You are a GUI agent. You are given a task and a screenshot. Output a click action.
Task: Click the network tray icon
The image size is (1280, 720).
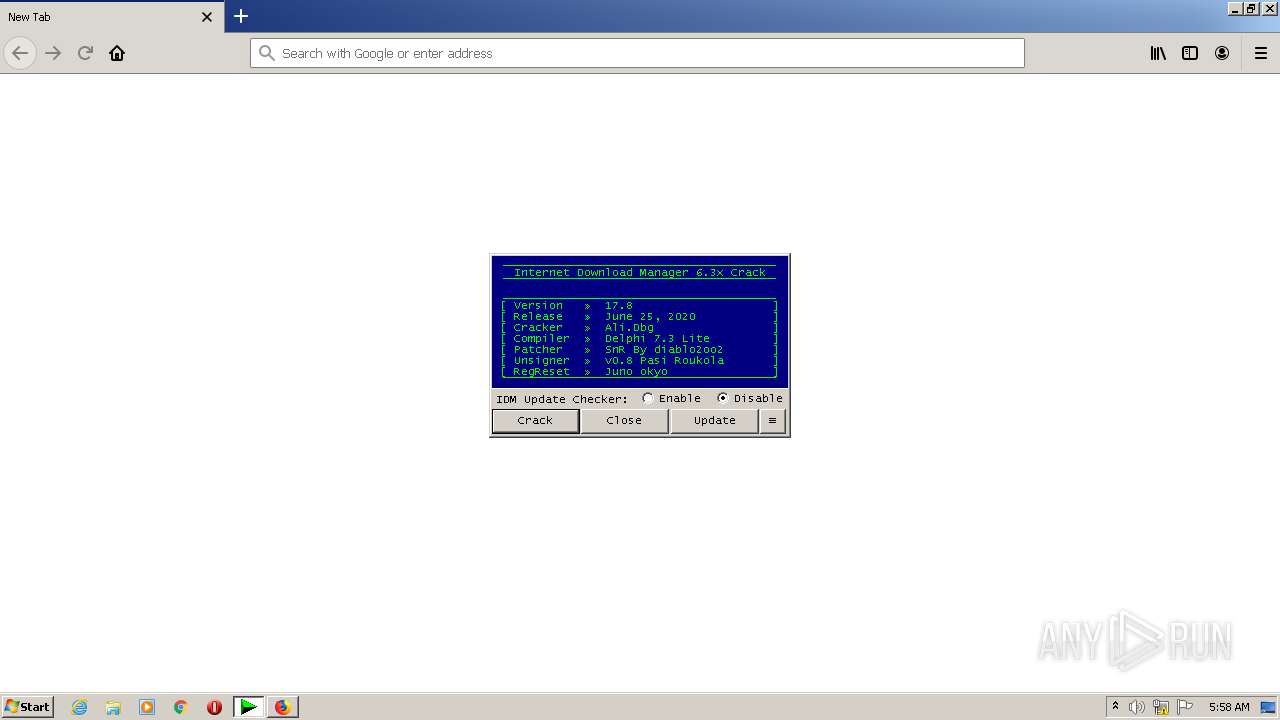click(1161, 707)
